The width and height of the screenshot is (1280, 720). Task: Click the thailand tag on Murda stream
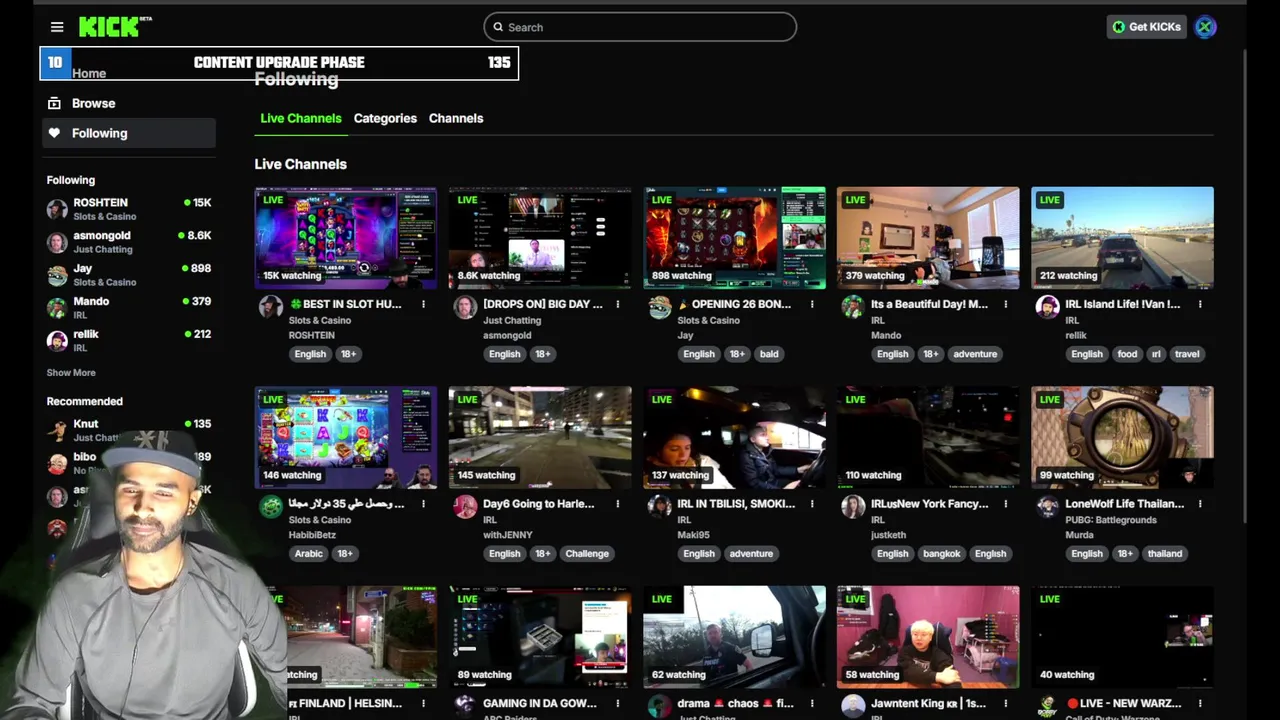click(1165, 554)
